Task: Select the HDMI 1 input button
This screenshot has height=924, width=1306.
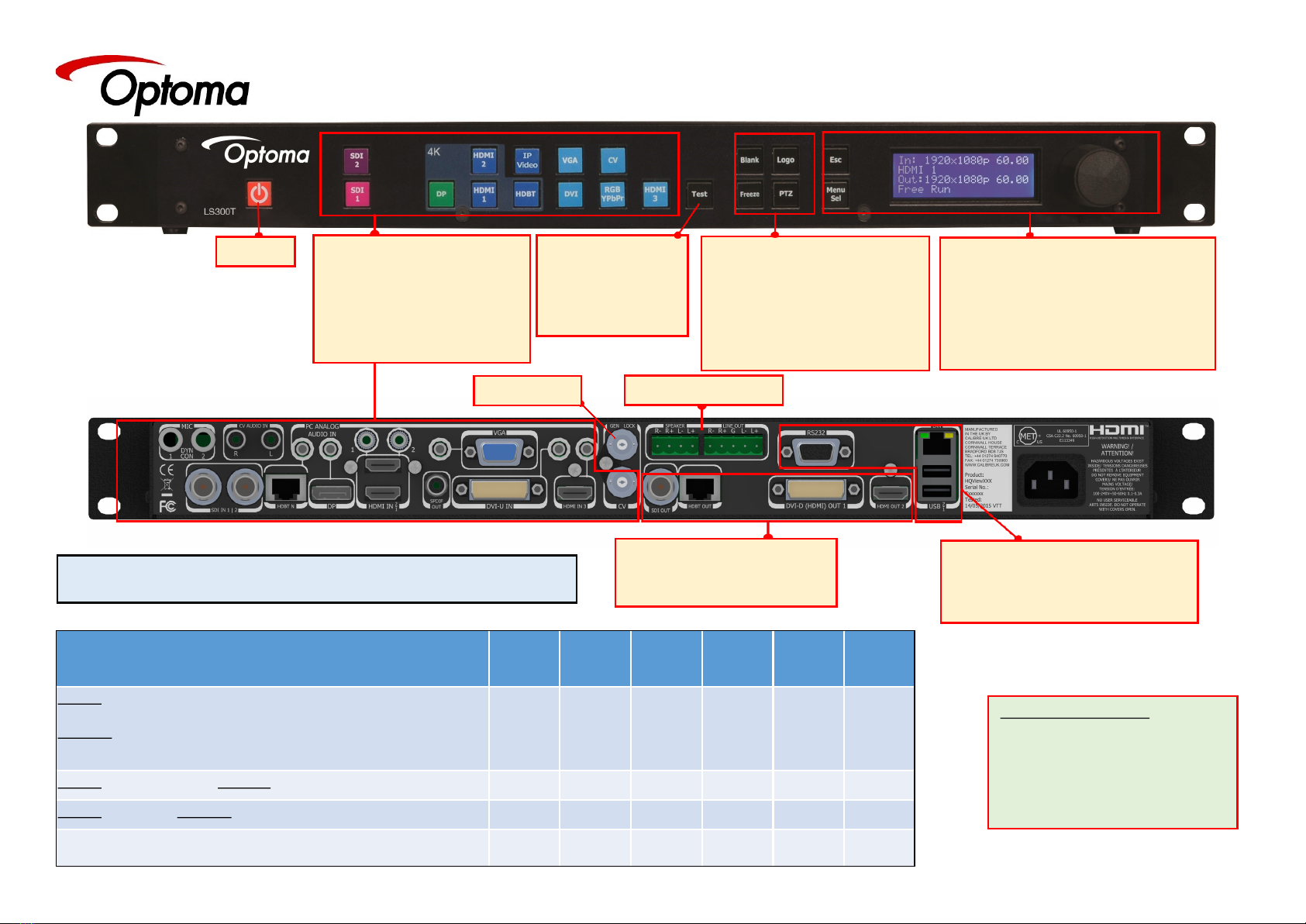Action: (x=484, y=194)
